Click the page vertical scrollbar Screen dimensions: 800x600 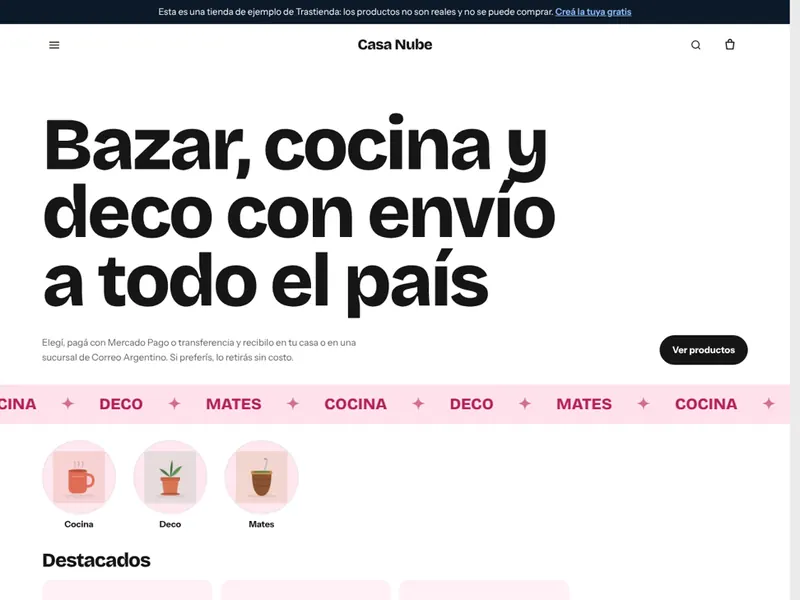pyautogui.click(x=795, y=300)
